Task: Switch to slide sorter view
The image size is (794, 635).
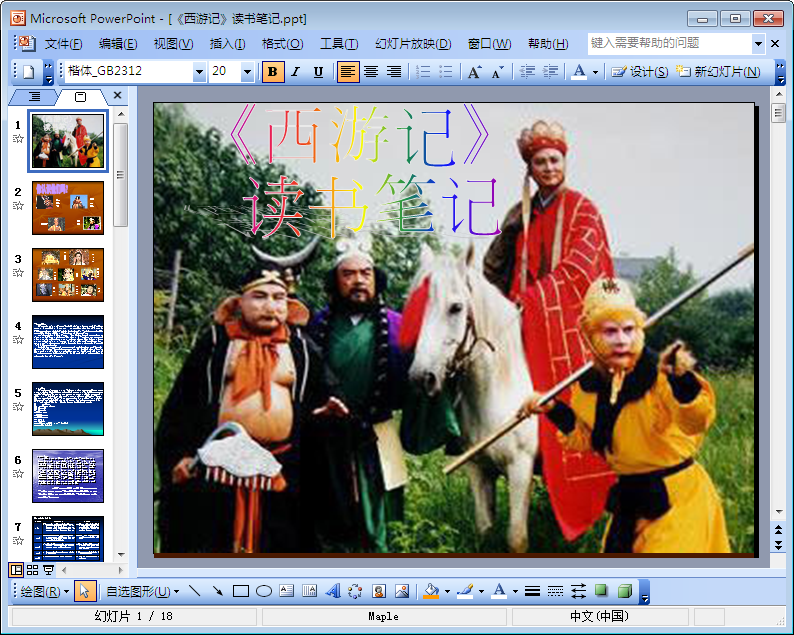Action: [x=32, y=569]
